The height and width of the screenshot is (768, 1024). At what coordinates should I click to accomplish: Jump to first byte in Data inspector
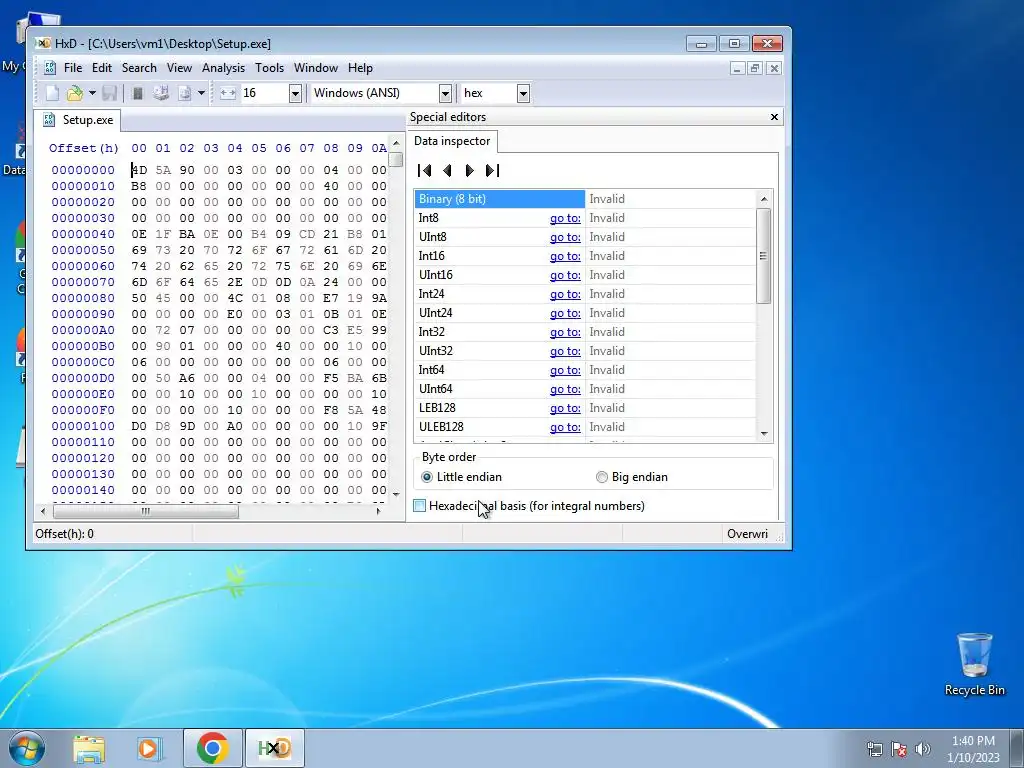424,170
